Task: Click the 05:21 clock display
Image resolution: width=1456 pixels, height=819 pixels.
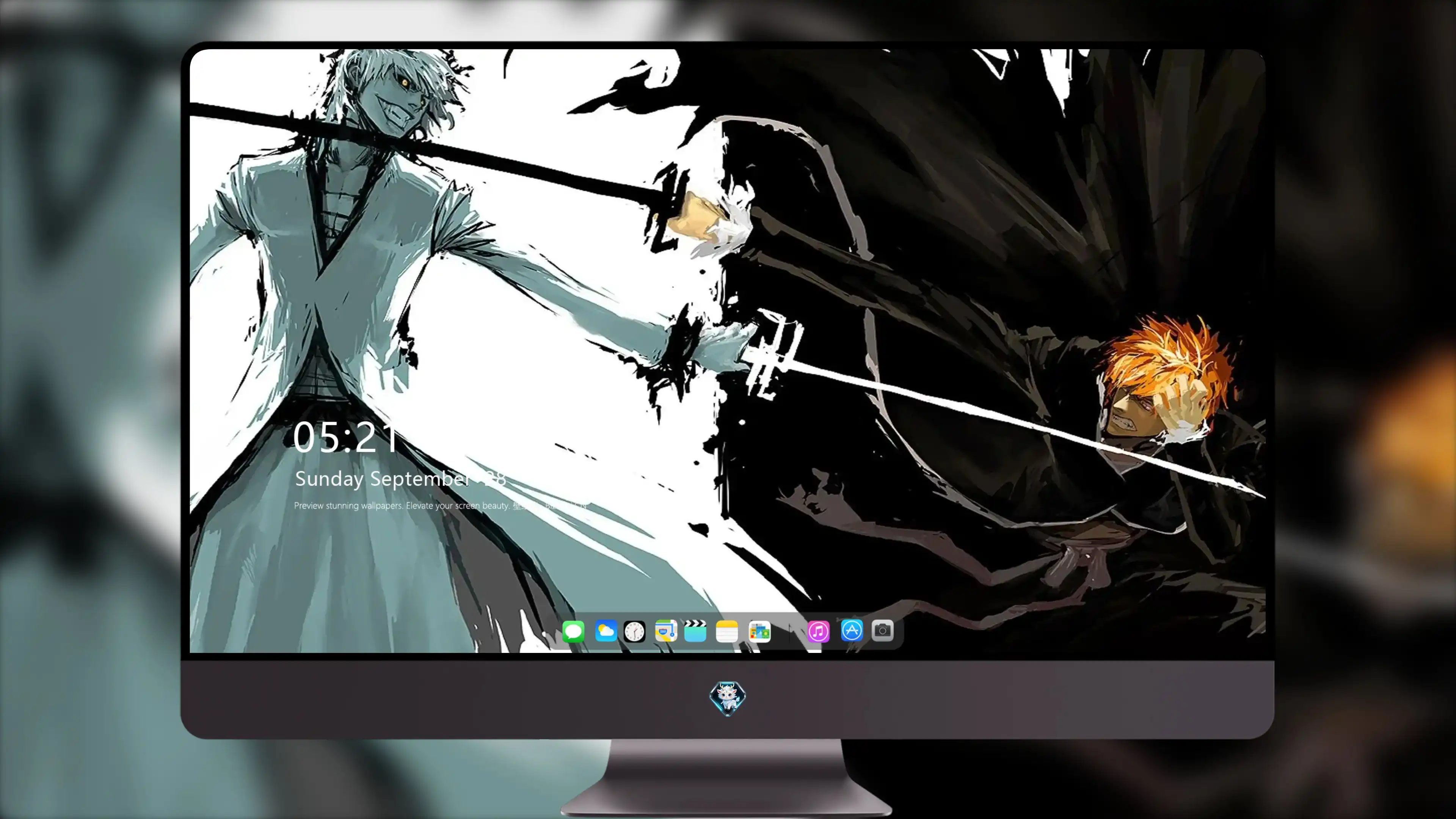Action: (x=345, y=438)
